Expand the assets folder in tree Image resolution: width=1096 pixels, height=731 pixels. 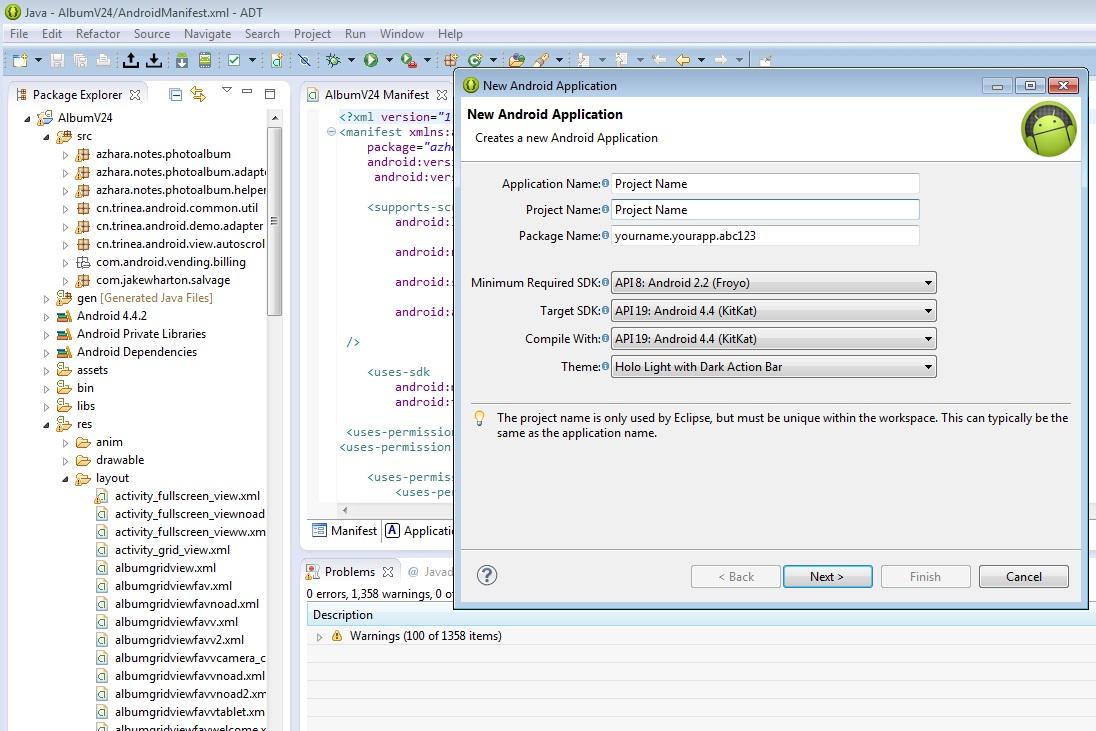[x=47, y=370]
